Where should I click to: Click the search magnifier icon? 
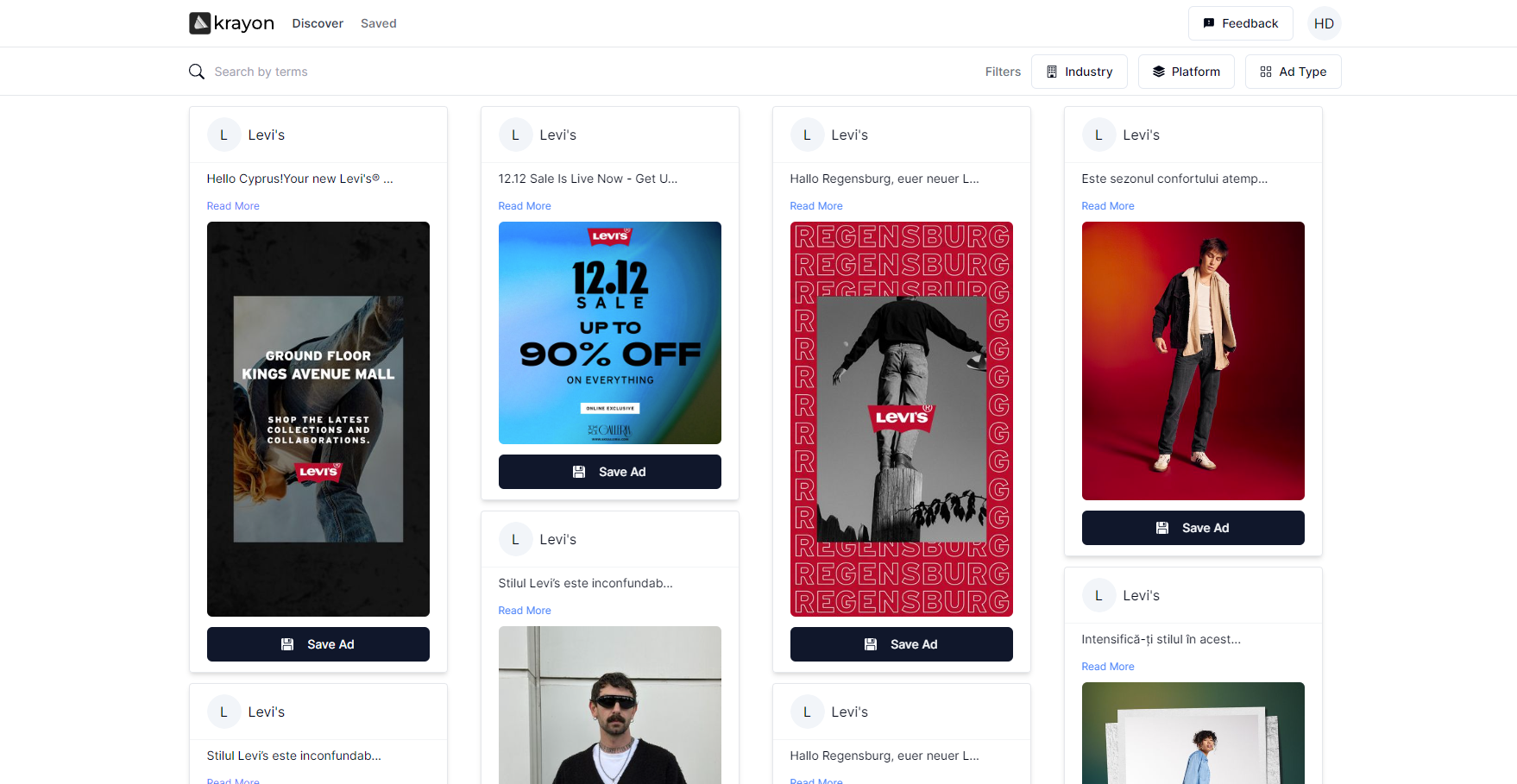pos(197,72)
